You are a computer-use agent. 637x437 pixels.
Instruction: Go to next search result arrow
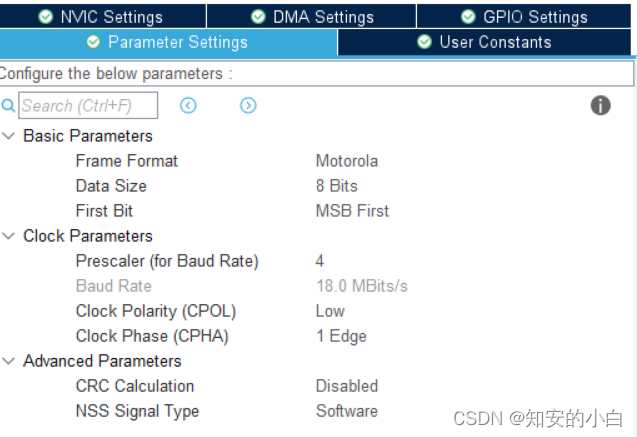coord(248,106)
